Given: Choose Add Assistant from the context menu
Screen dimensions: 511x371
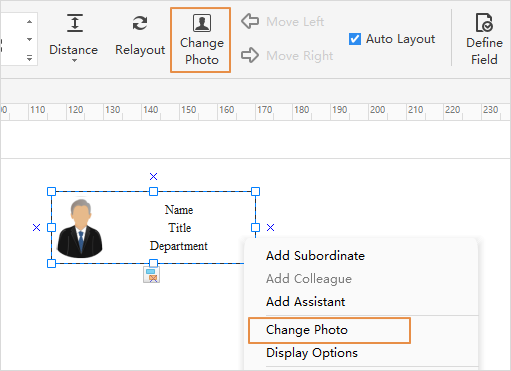Looking at the screenshot, I should [x=305, y=302].
